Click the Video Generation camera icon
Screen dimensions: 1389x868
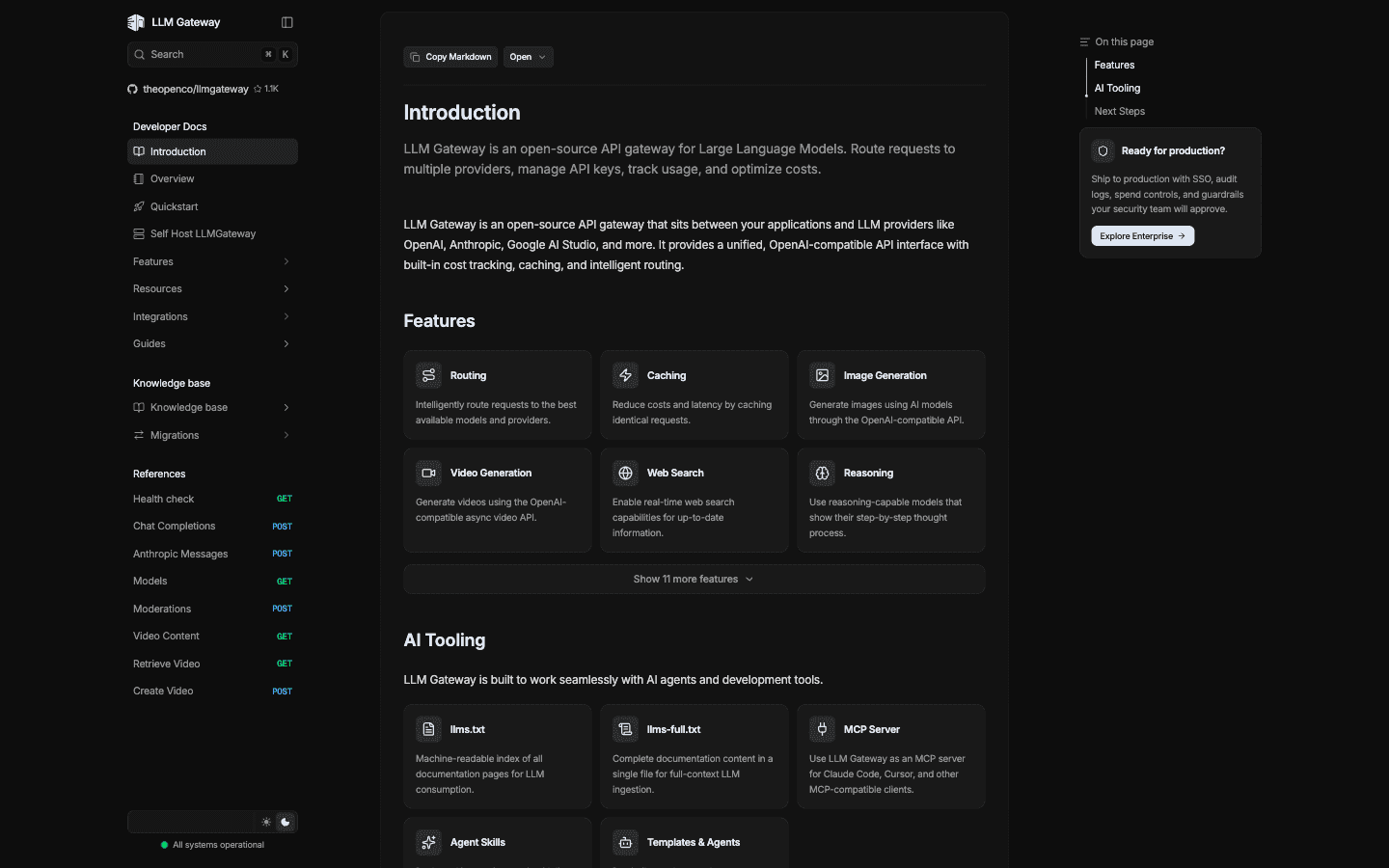(429, 473)
